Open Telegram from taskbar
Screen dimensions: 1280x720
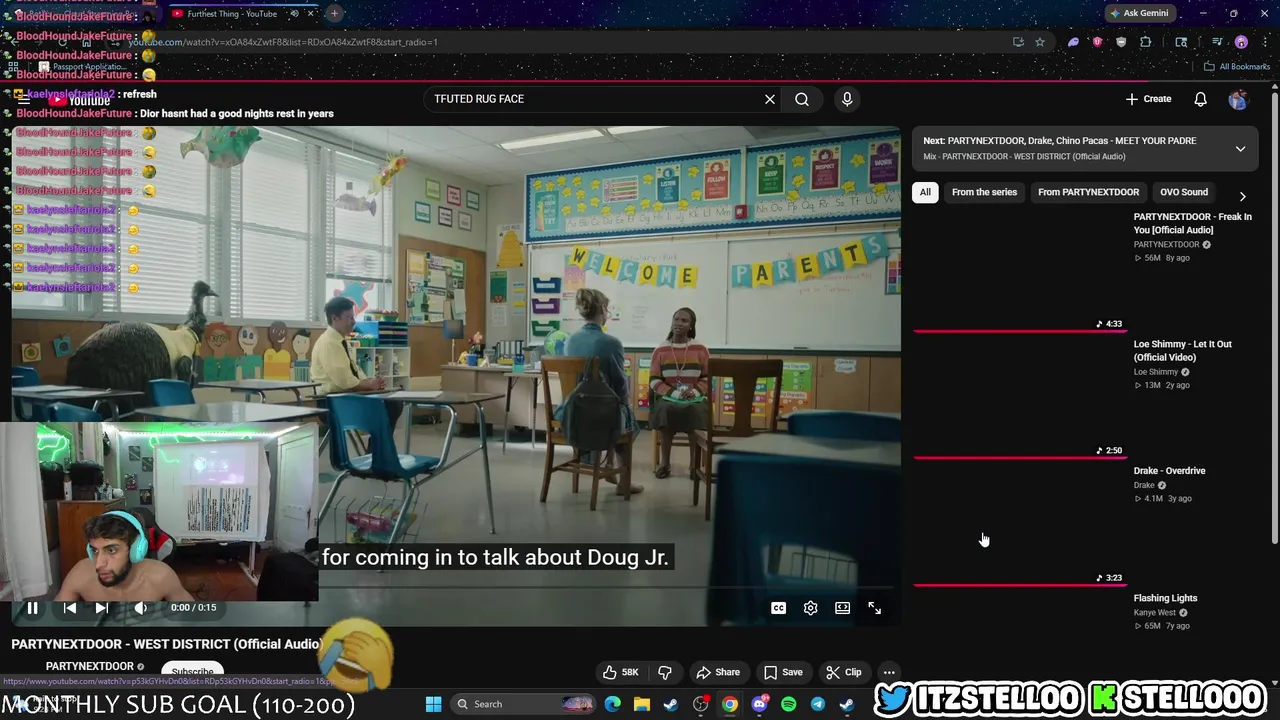click(817, 704)
